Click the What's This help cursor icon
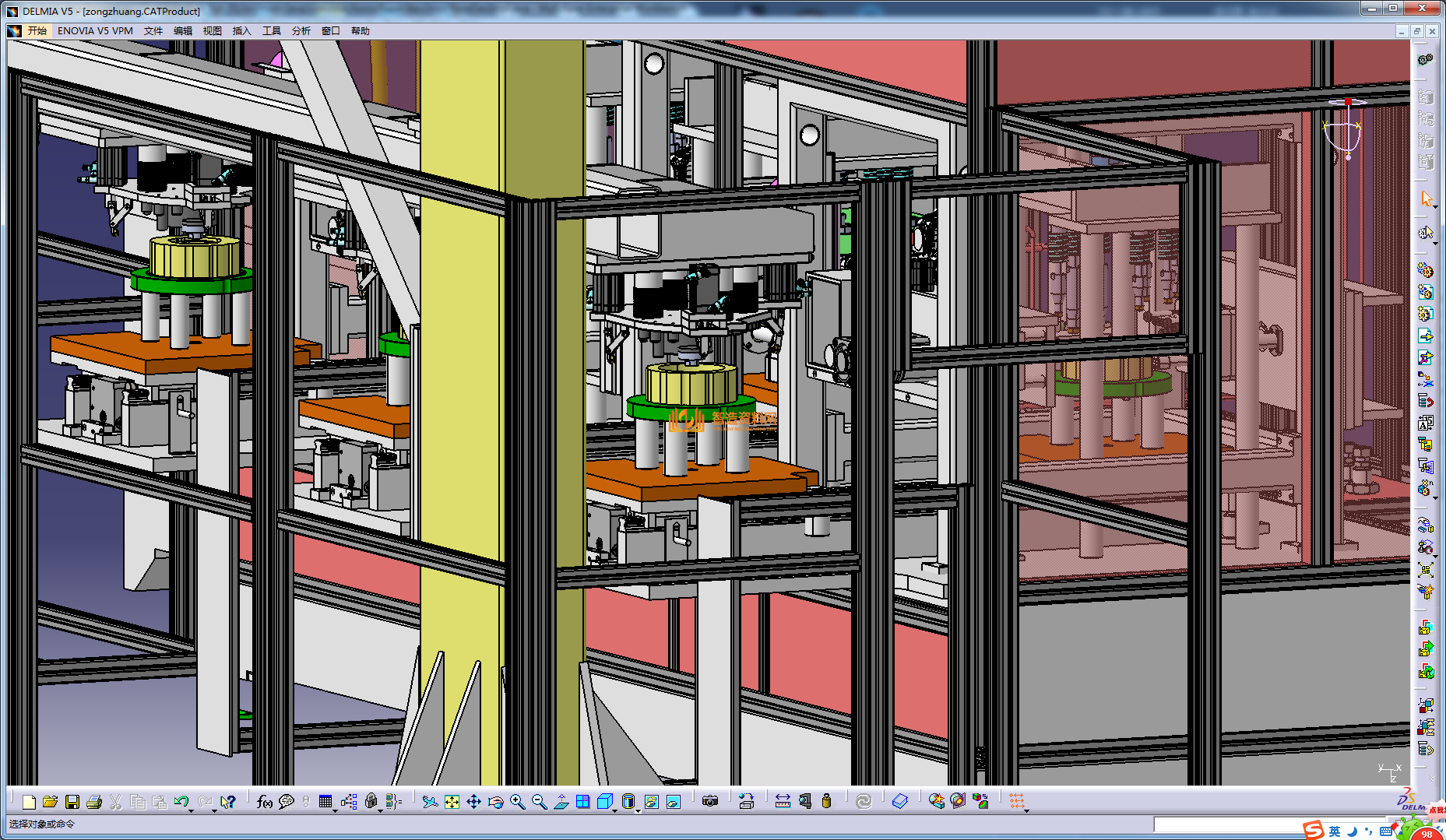This screenshot has height=840, width=1446. (227, 802)
